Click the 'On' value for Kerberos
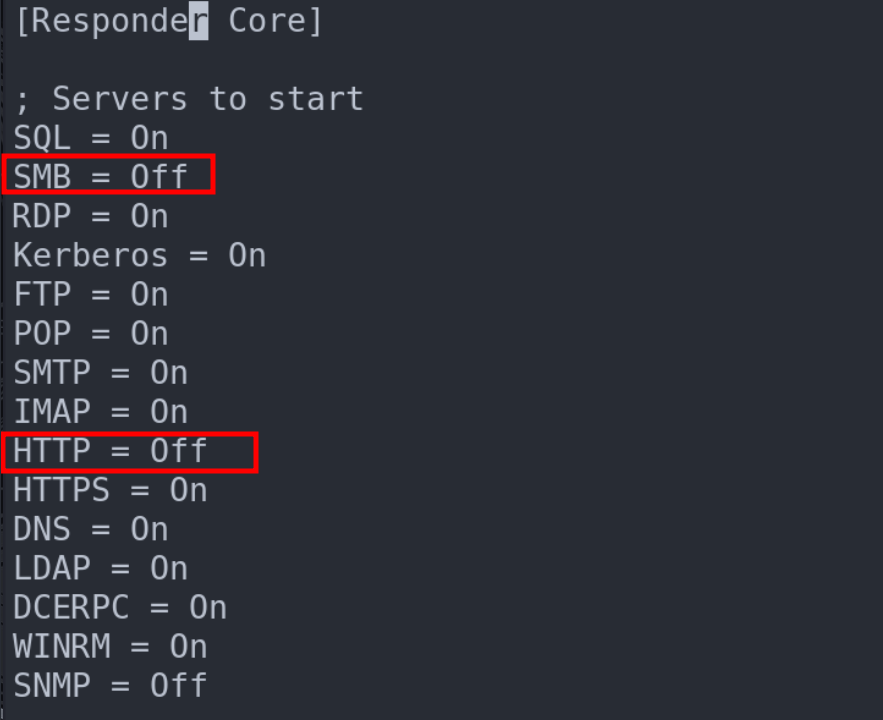The width and height of the screenshot is (883, 720). click(247, 255)
